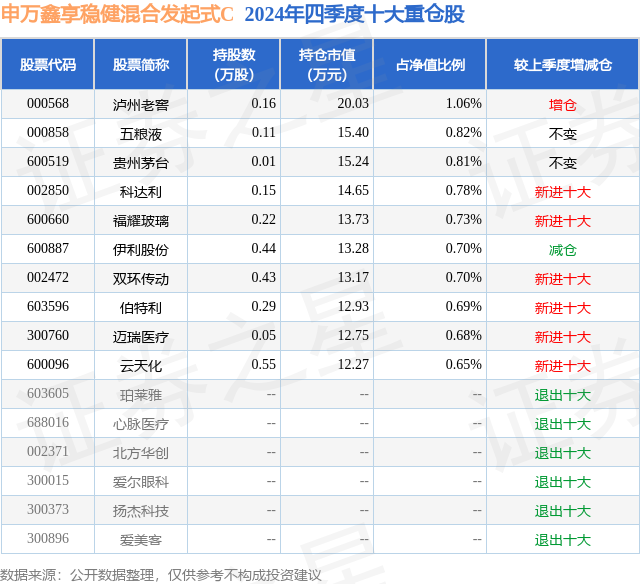Select stock code 000568

pos(48,104)
